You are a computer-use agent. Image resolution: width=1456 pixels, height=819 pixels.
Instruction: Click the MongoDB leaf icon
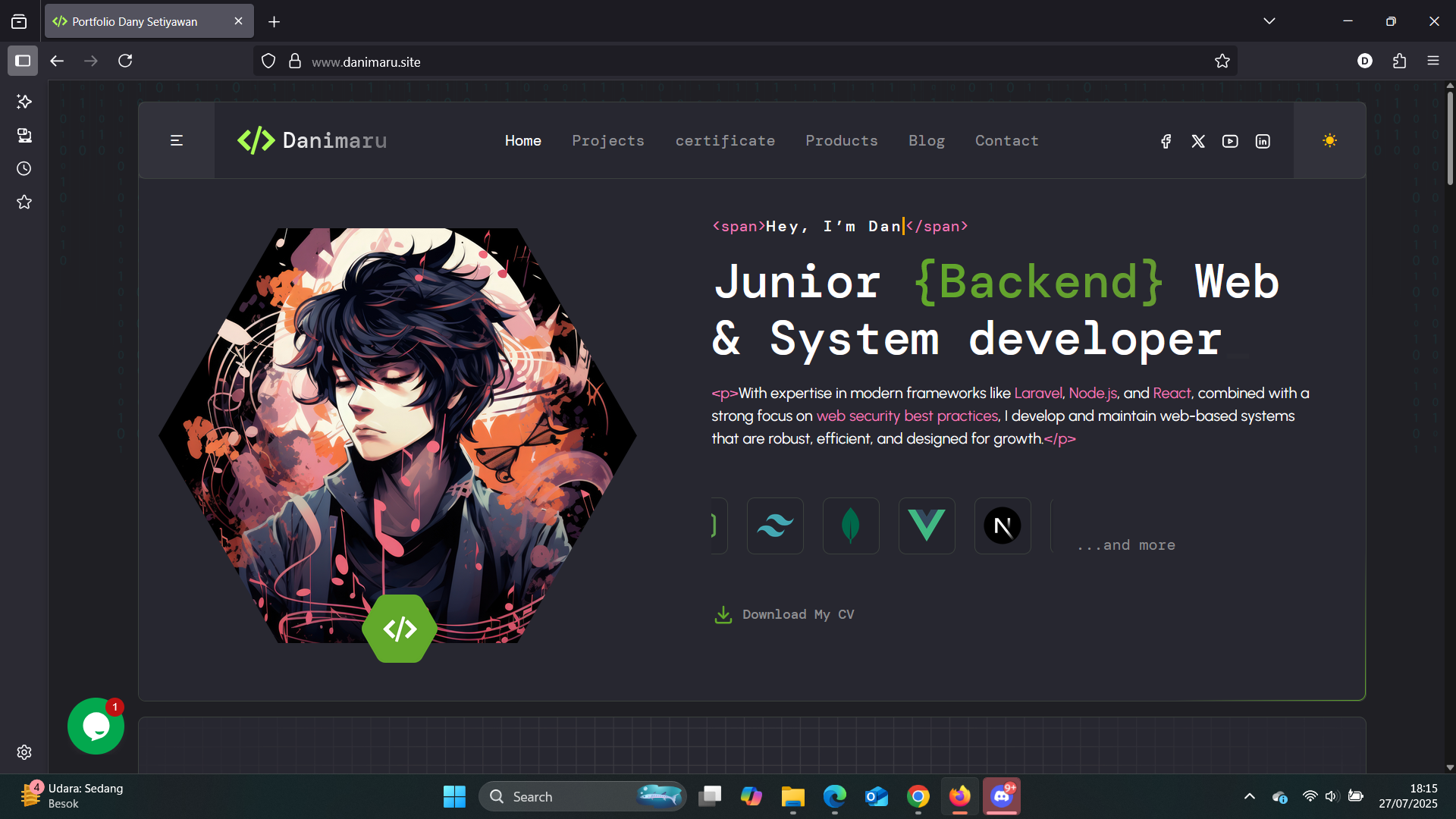pos(851,526)
